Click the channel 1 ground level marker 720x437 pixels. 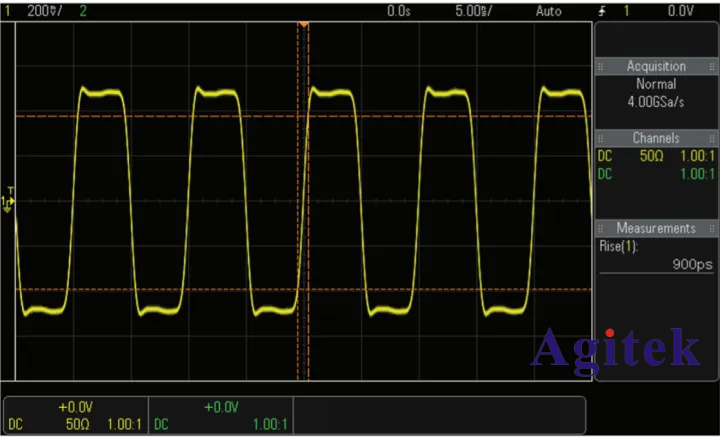[x=9, y=203]
